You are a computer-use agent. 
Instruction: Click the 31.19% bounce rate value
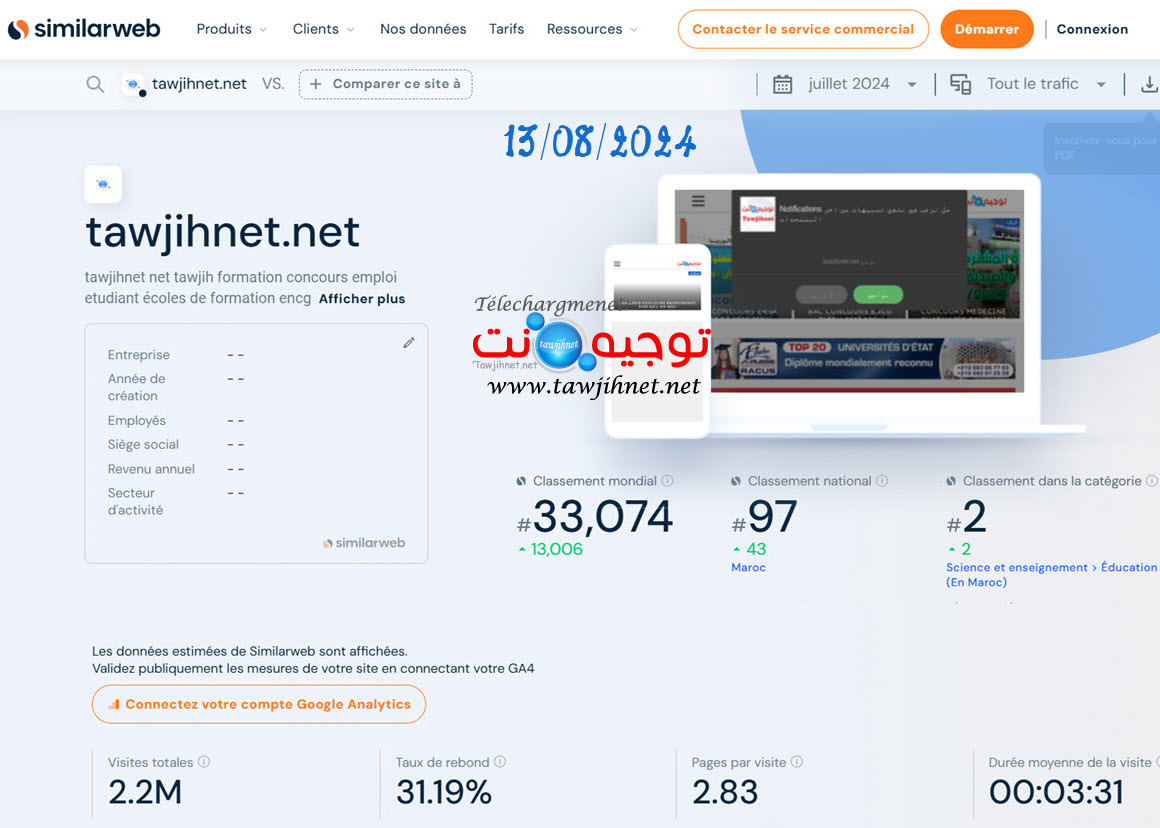click(444, 792)
